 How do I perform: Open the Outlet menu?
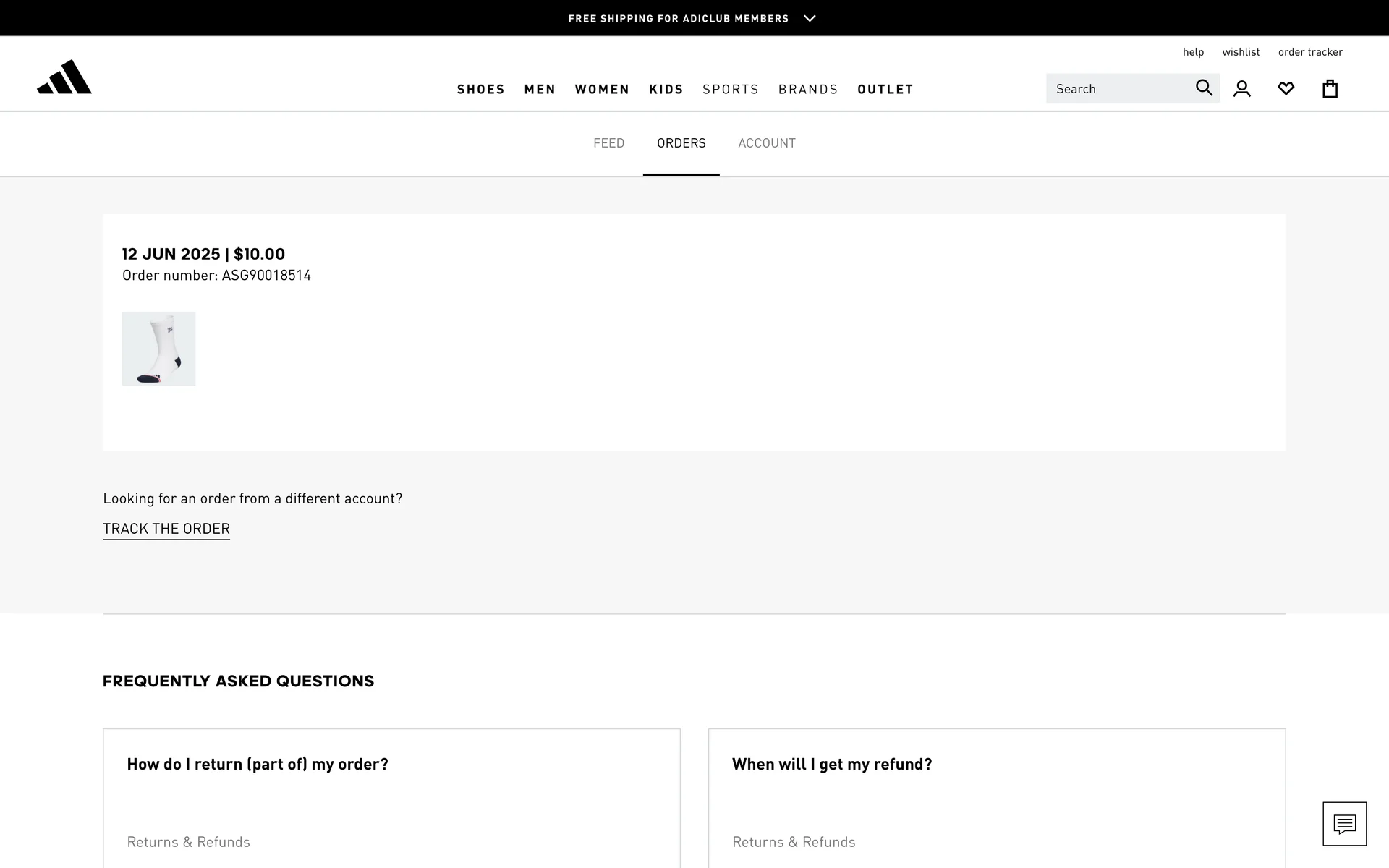(885, 89)
